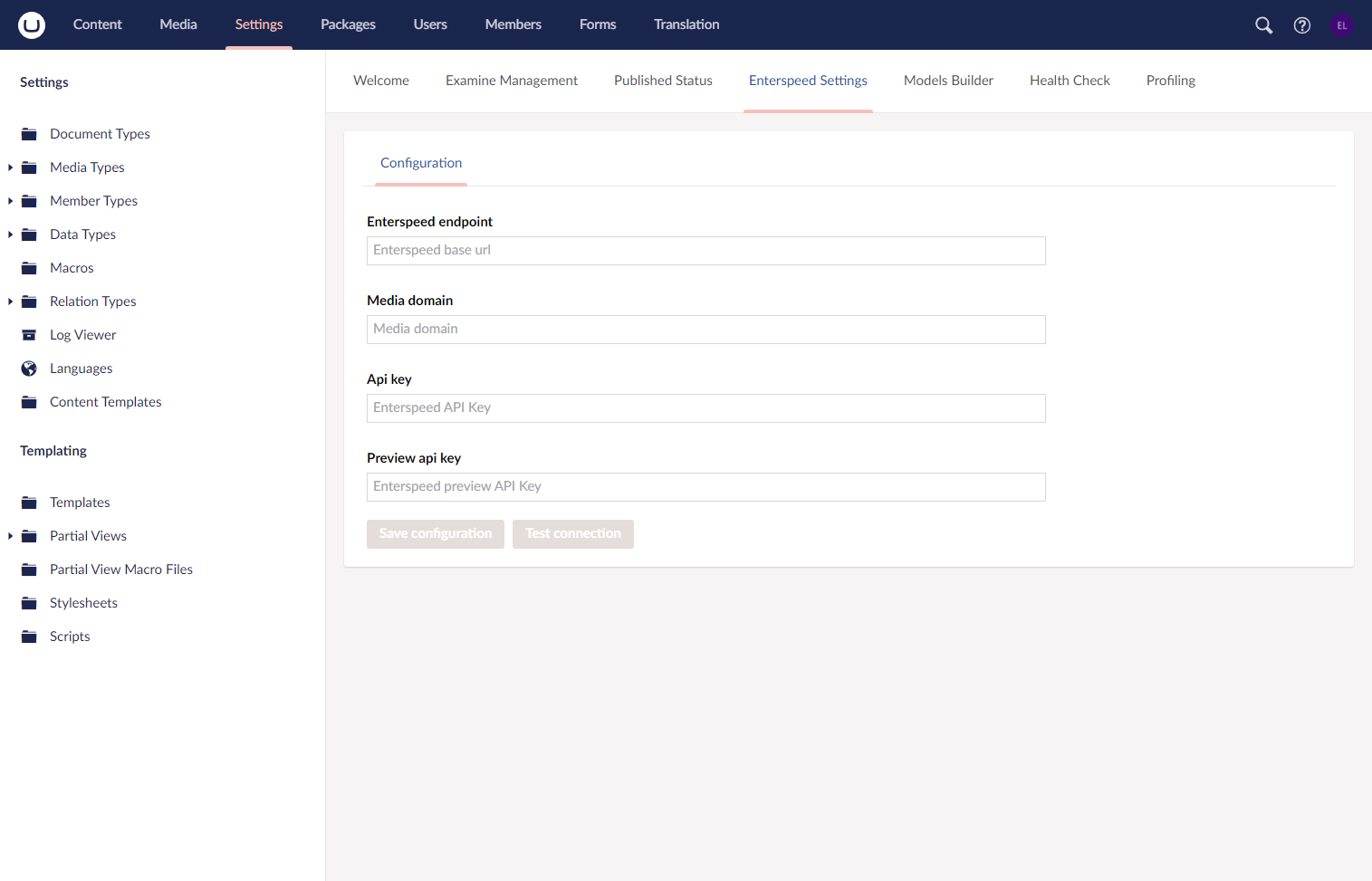Select the Enterspeed Settings tab

(x=808, y=81)
